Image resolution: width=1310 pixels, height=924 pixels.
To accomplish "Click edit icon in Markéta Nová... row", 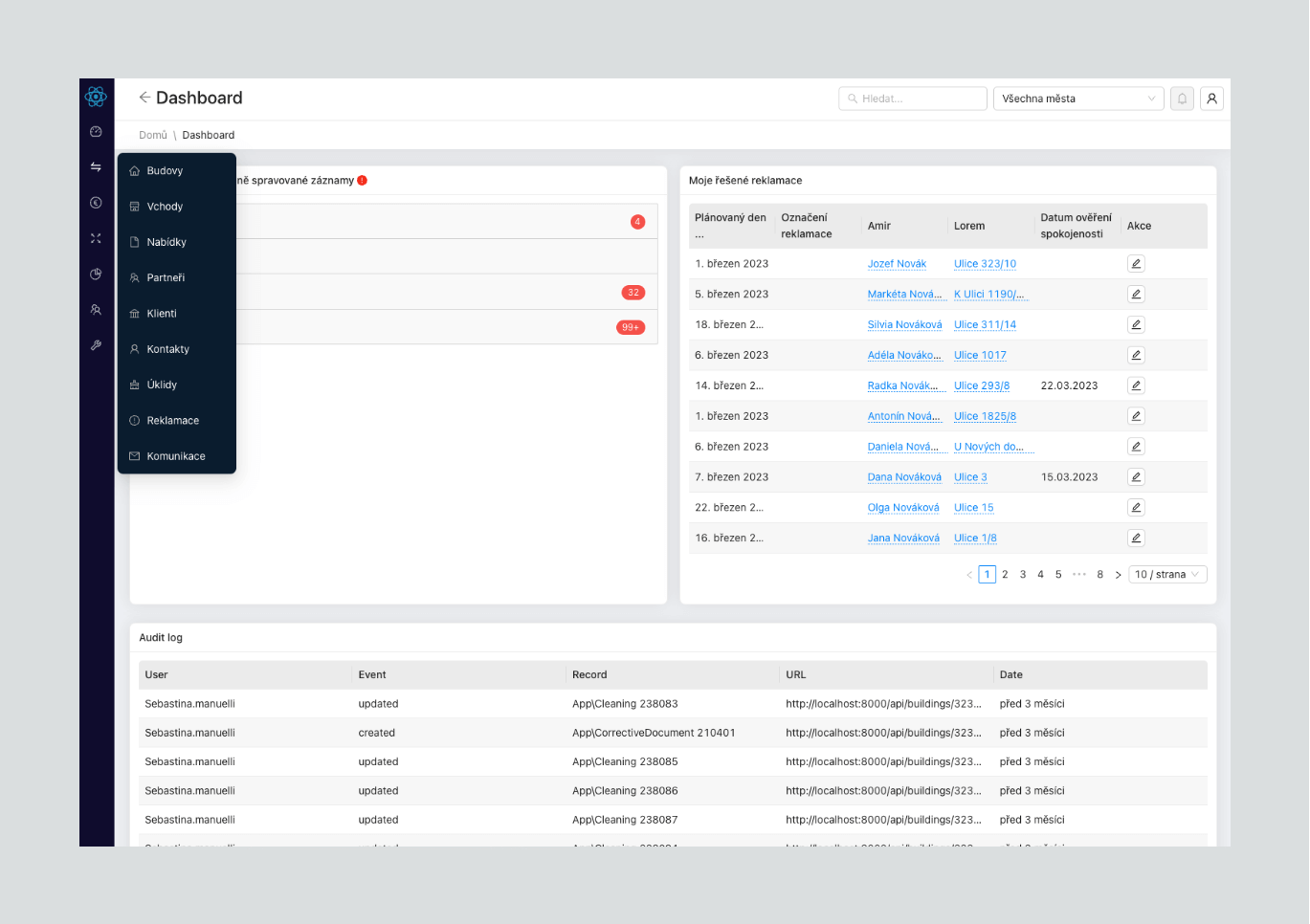I will [1136, 295].
